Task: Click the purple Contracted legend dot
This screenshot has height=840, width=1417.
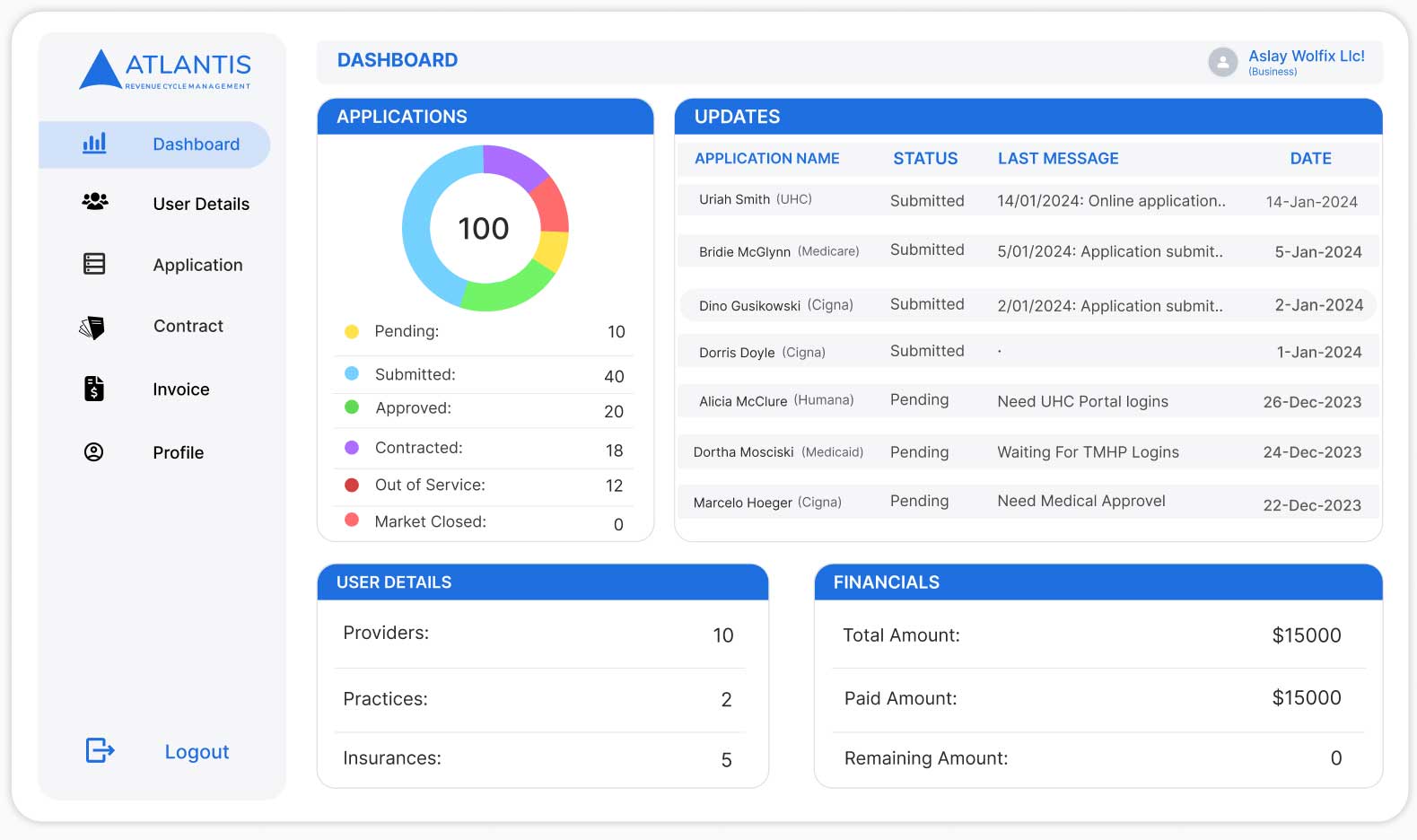Action: 352,447
